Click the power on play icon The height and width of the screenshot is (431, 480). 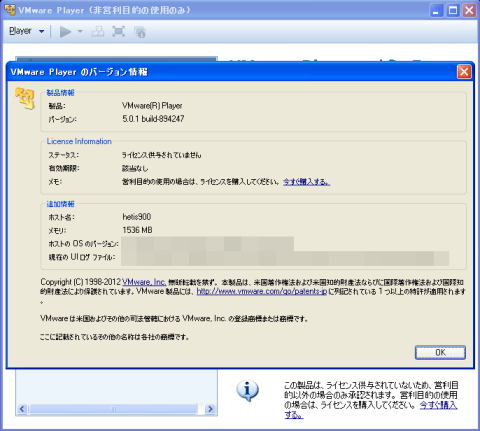(65, 32)
